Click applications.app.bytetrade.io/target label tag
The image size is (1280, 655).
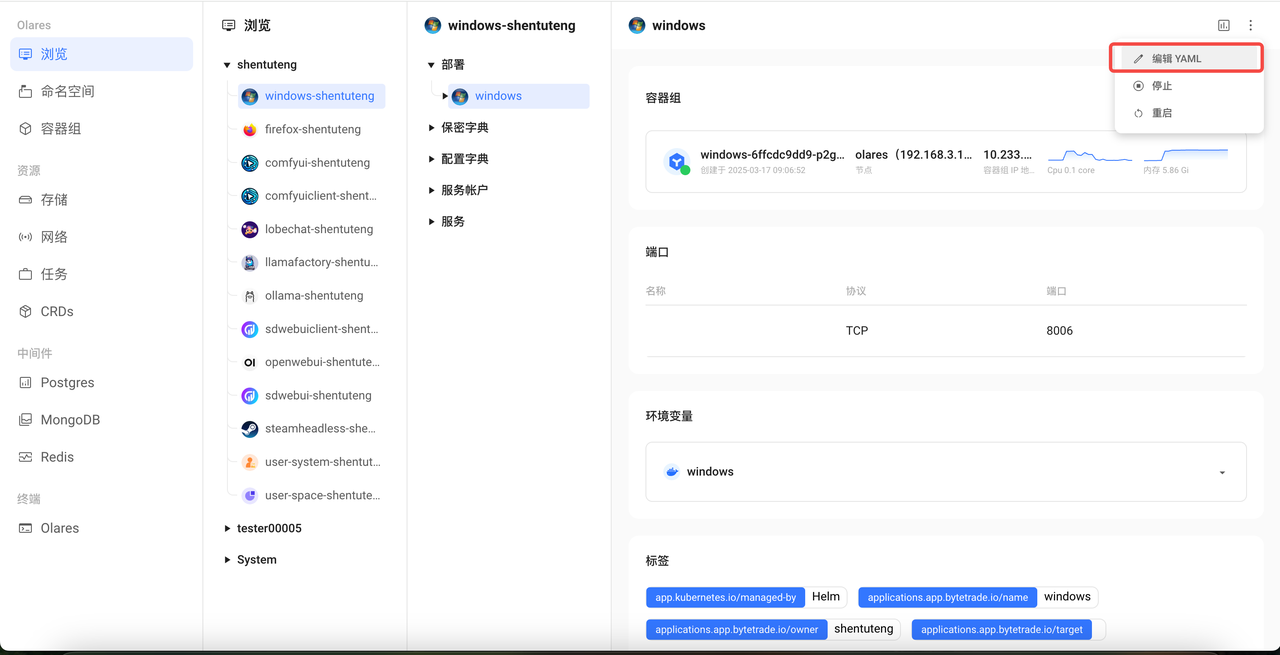pos(1001,630)
